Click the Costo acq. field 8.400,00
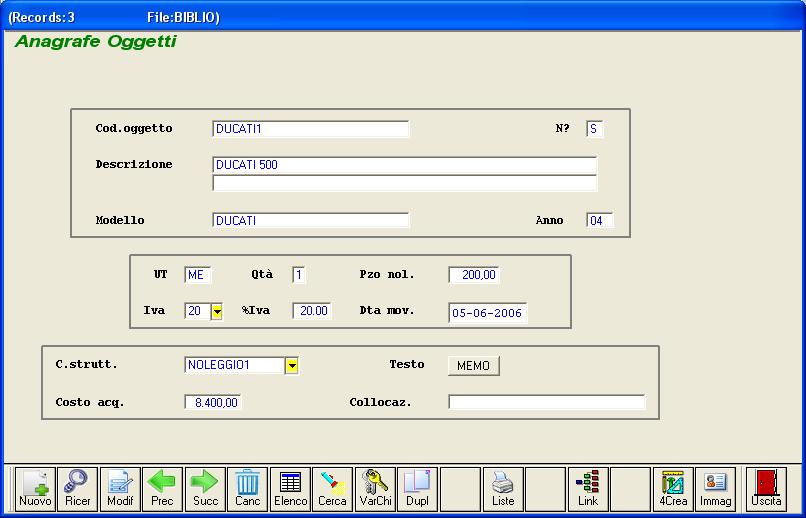The image size is (806, 518). point(213,402)
